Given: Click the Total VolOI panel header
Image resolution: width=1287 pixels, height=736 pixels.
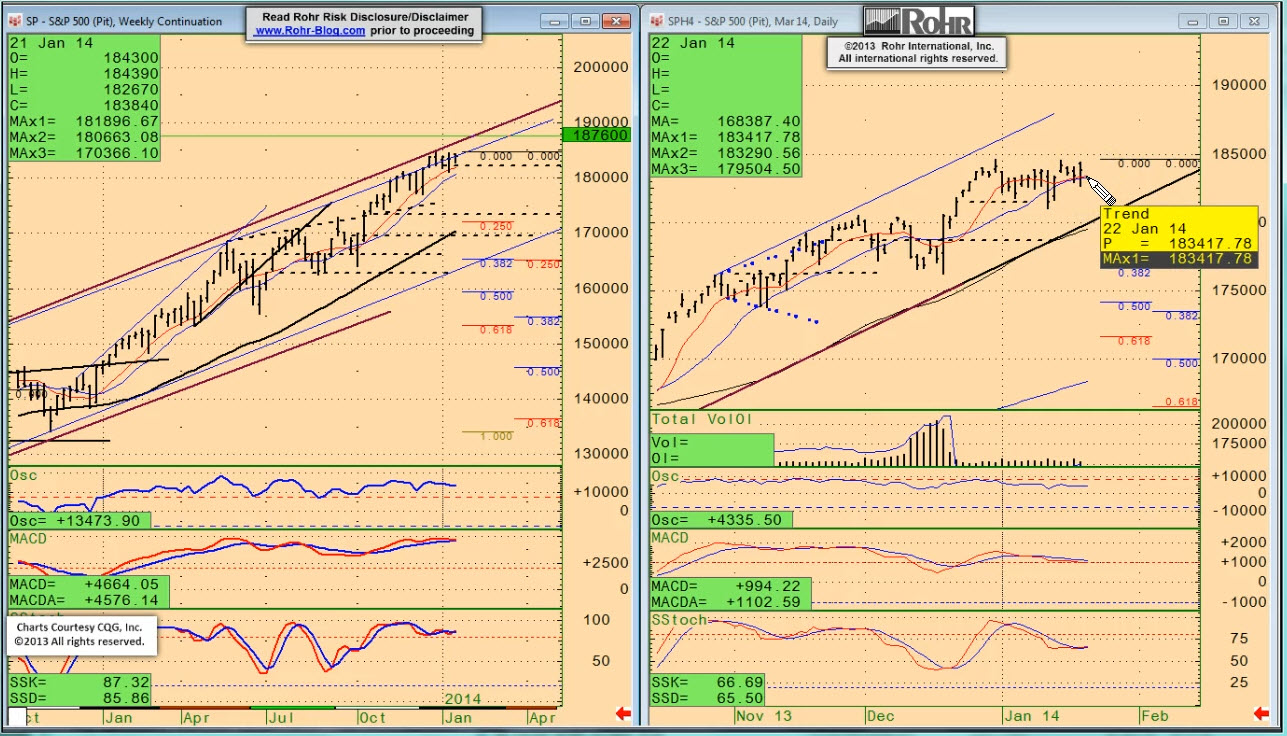Looking at the screenshot, I should click(x=699, y=419).
